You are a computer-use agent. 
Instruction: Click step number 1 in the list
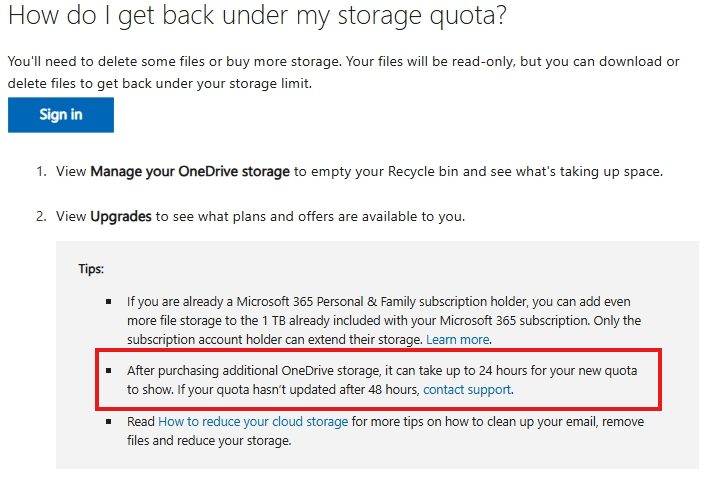click(42, 171)
